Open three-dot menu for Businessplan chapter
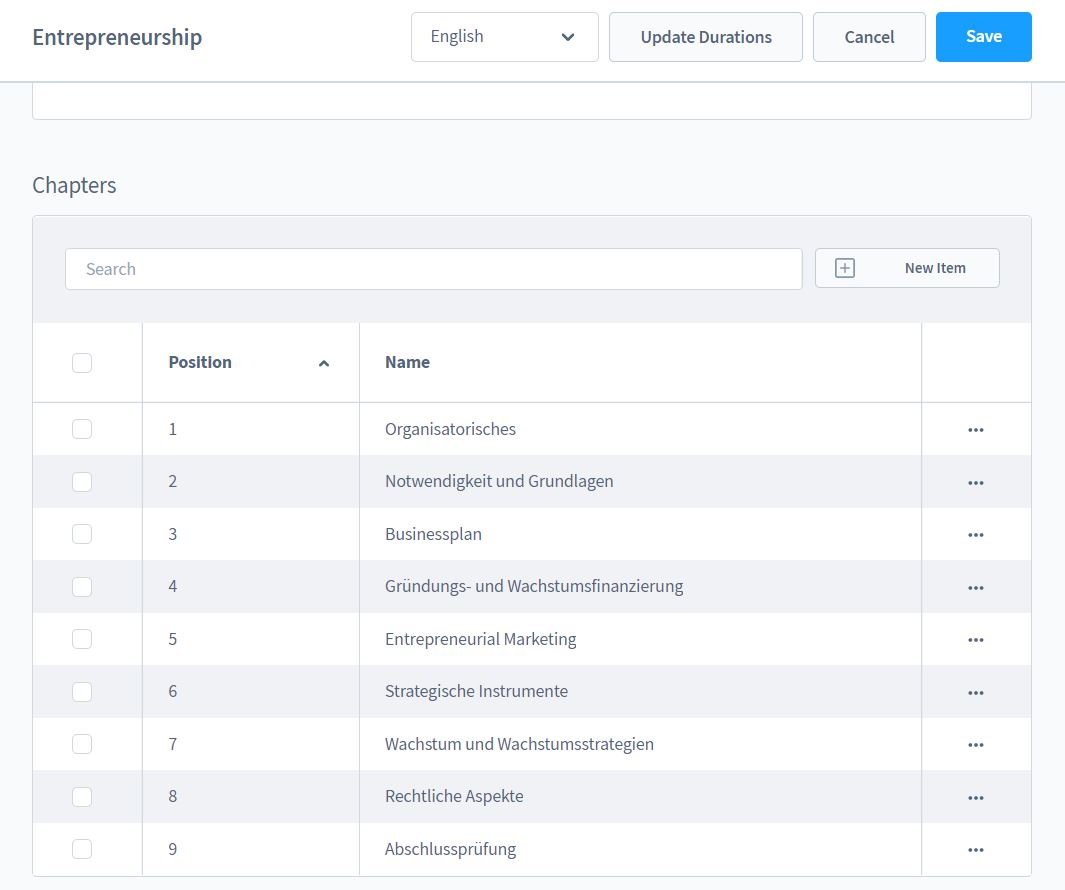The width and height of the screenshot is (1065, 890). point(976,535)
